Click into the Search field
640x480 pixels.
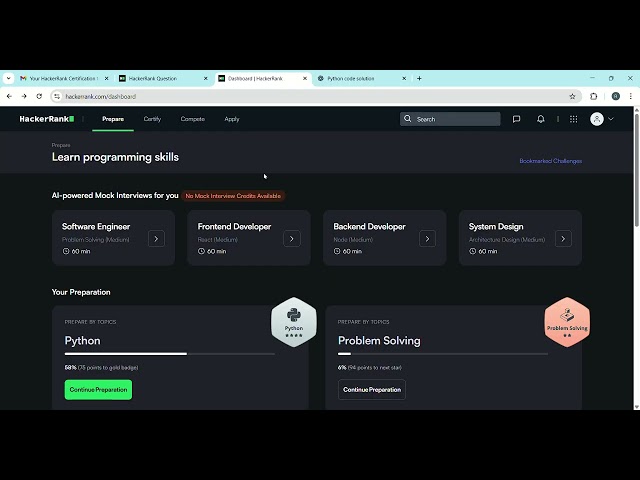pos(450,119)
